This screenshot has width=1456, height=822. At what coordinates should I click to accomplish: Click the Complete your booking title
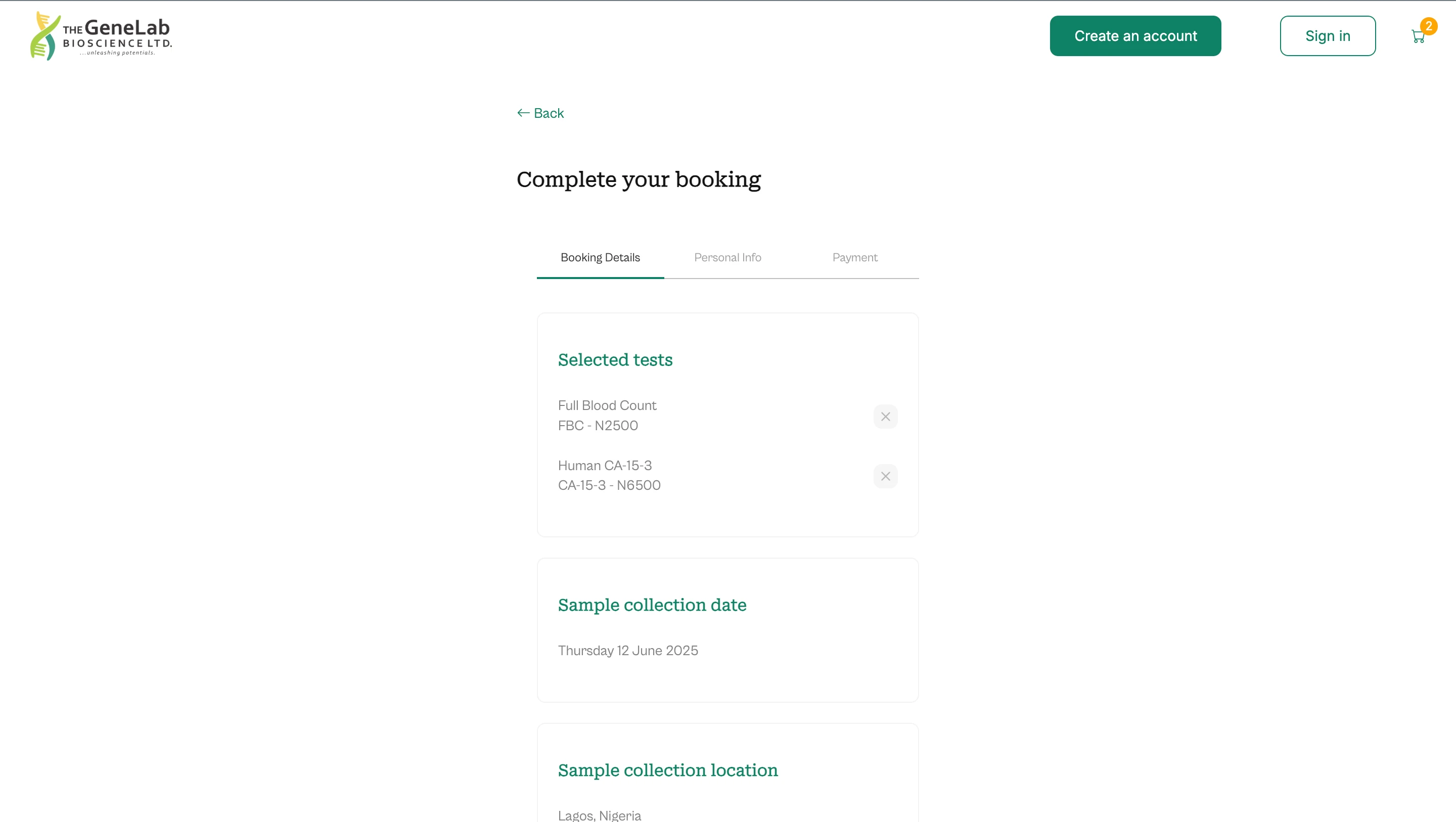[x=638, y=179]
